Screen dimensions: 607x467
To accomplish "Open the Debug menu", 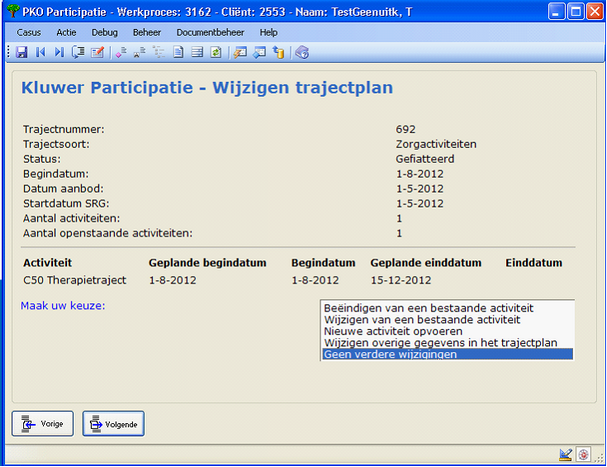I will tap(105, 33).
